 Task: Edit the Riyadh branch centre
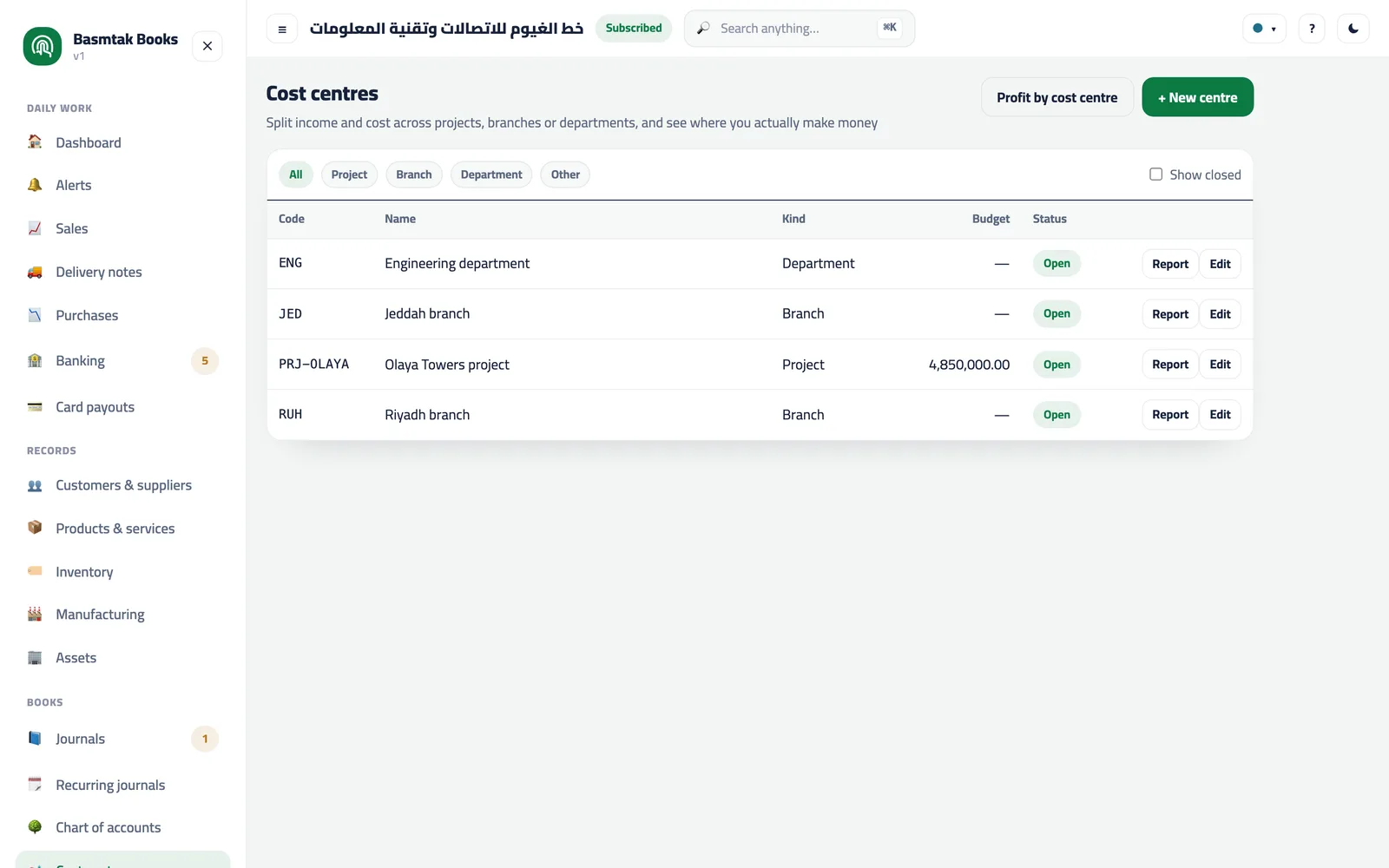click(x=1220, y=415)
